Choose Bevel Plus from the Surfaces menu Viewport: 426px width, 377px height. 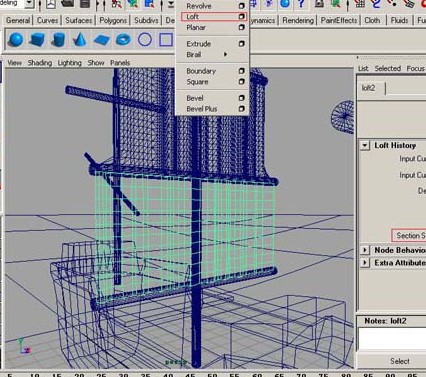[x=202, y=109]
